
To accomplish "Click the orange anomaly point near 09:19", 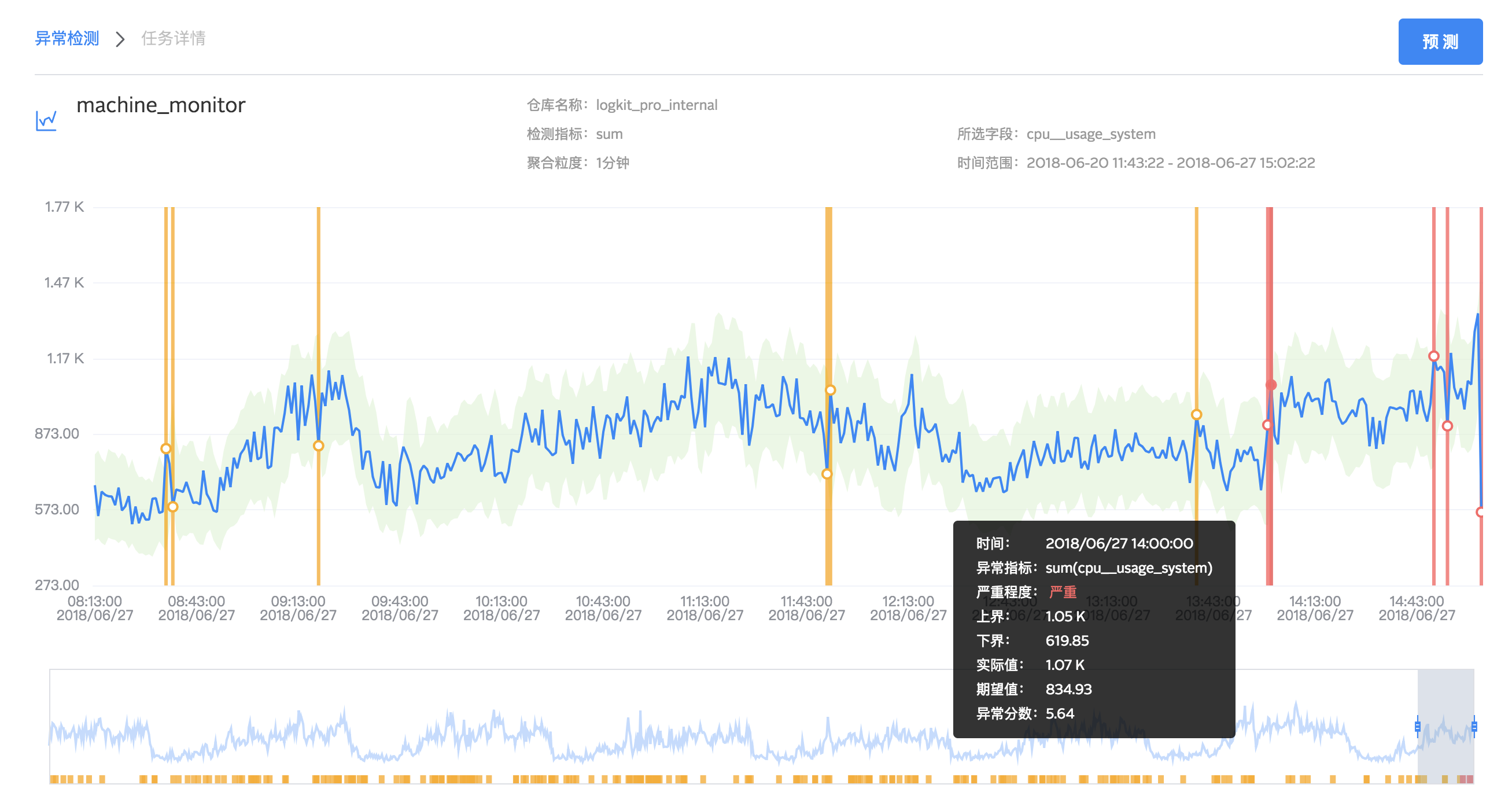I will click(x=318, y=446).
